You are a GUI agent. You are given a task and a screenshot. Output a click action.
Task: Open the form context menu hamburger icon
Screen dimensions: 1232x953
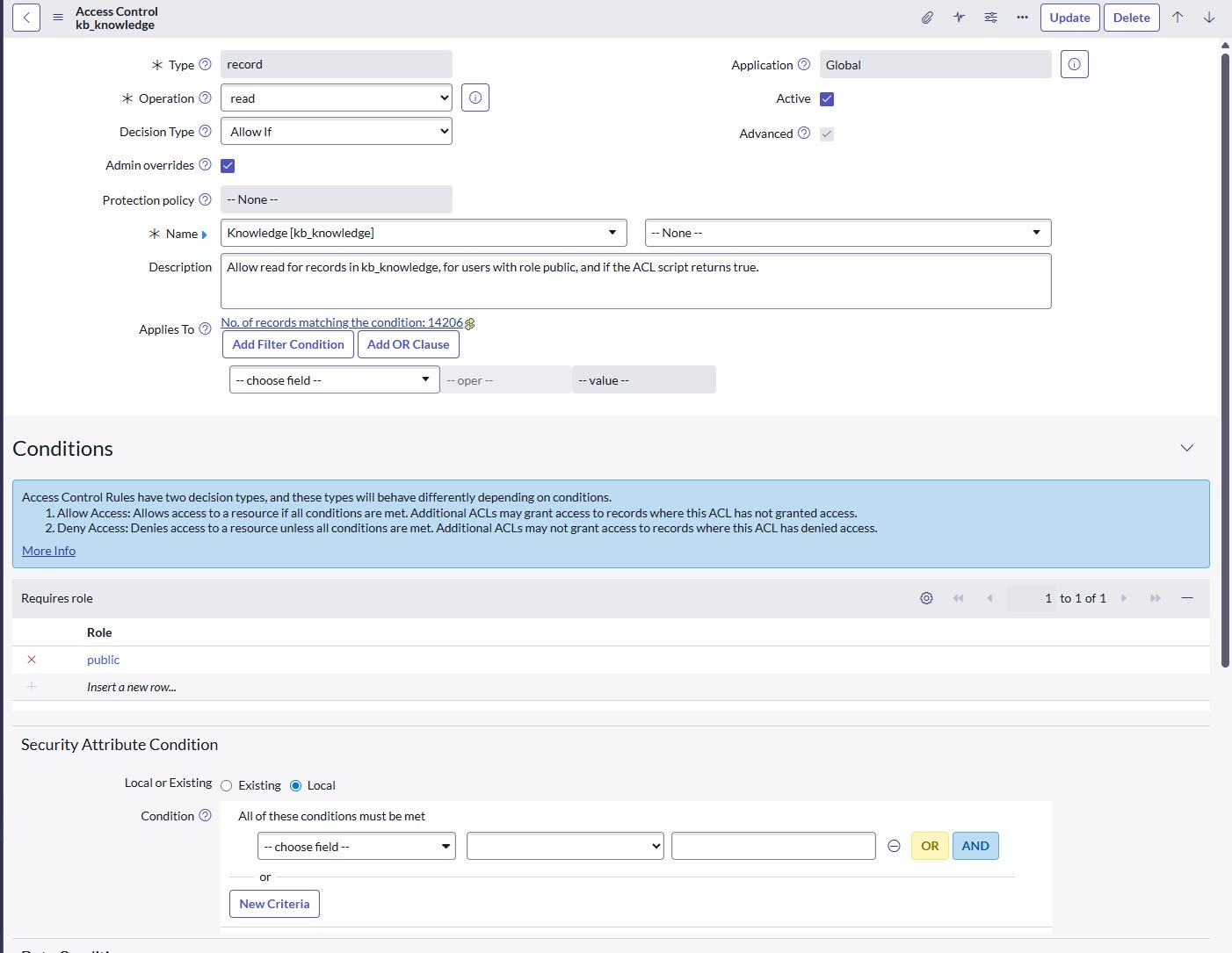point(58,18)
